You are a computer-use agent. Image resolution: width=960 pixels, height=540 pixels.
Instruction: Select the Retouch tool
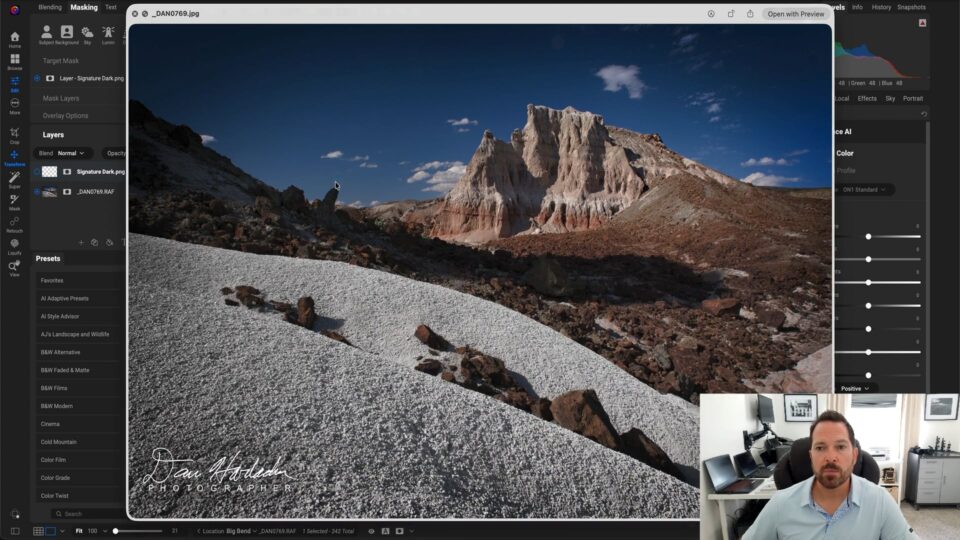(x=15, y=224)
